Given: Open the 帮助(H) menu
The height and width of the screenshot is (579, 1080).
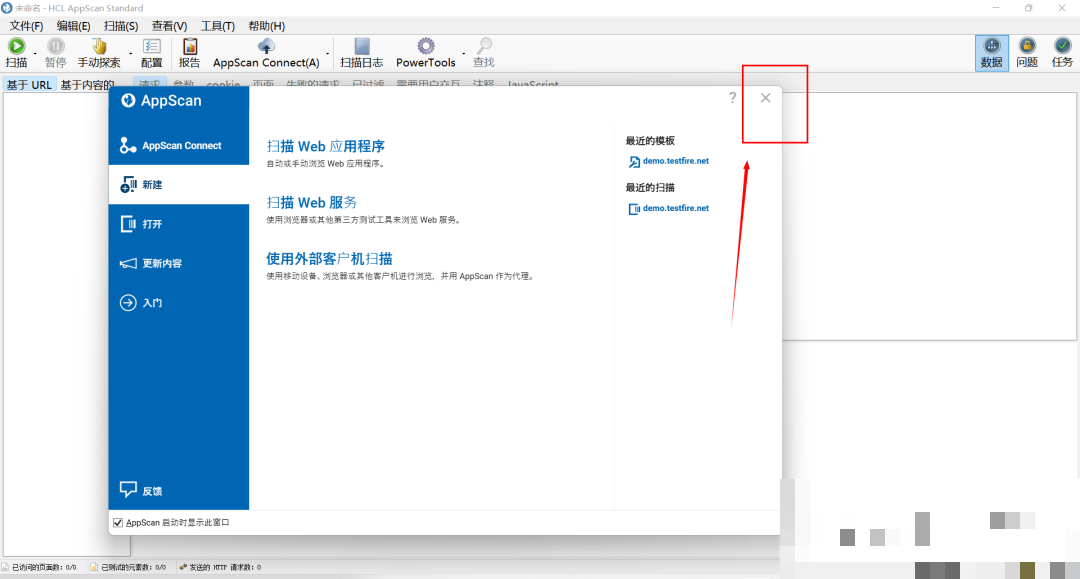Looking at the screenshot, I should click(267, 25).
